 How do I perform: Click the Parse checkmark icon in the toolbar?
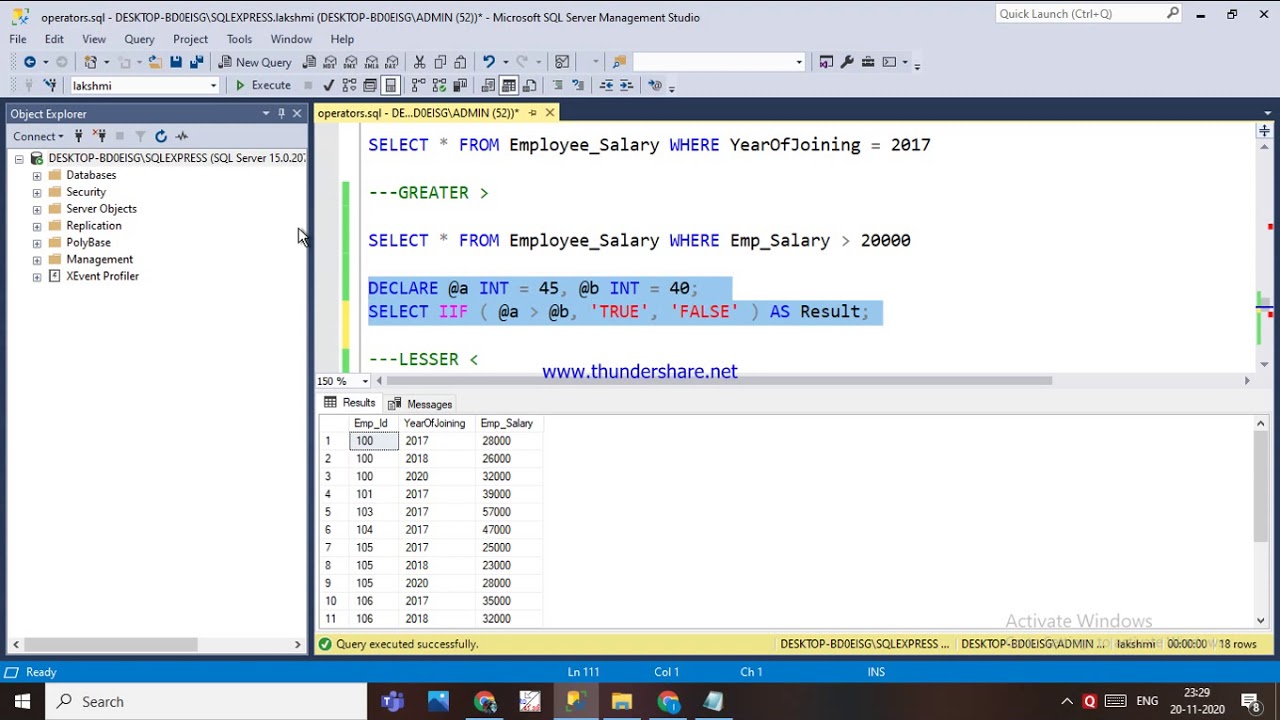click(x=328, y=86)
